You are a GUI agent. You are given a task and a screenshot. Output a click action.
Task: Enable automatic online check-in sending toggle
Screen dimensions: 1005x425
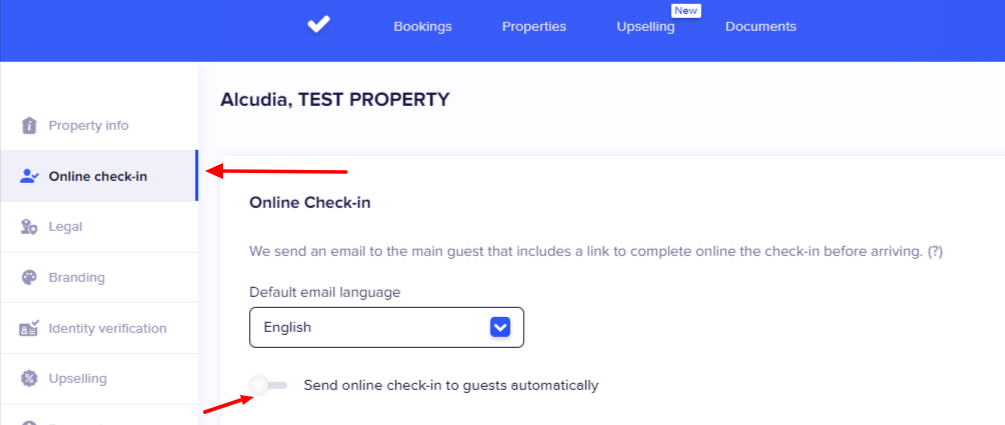[x=267, y=385]
